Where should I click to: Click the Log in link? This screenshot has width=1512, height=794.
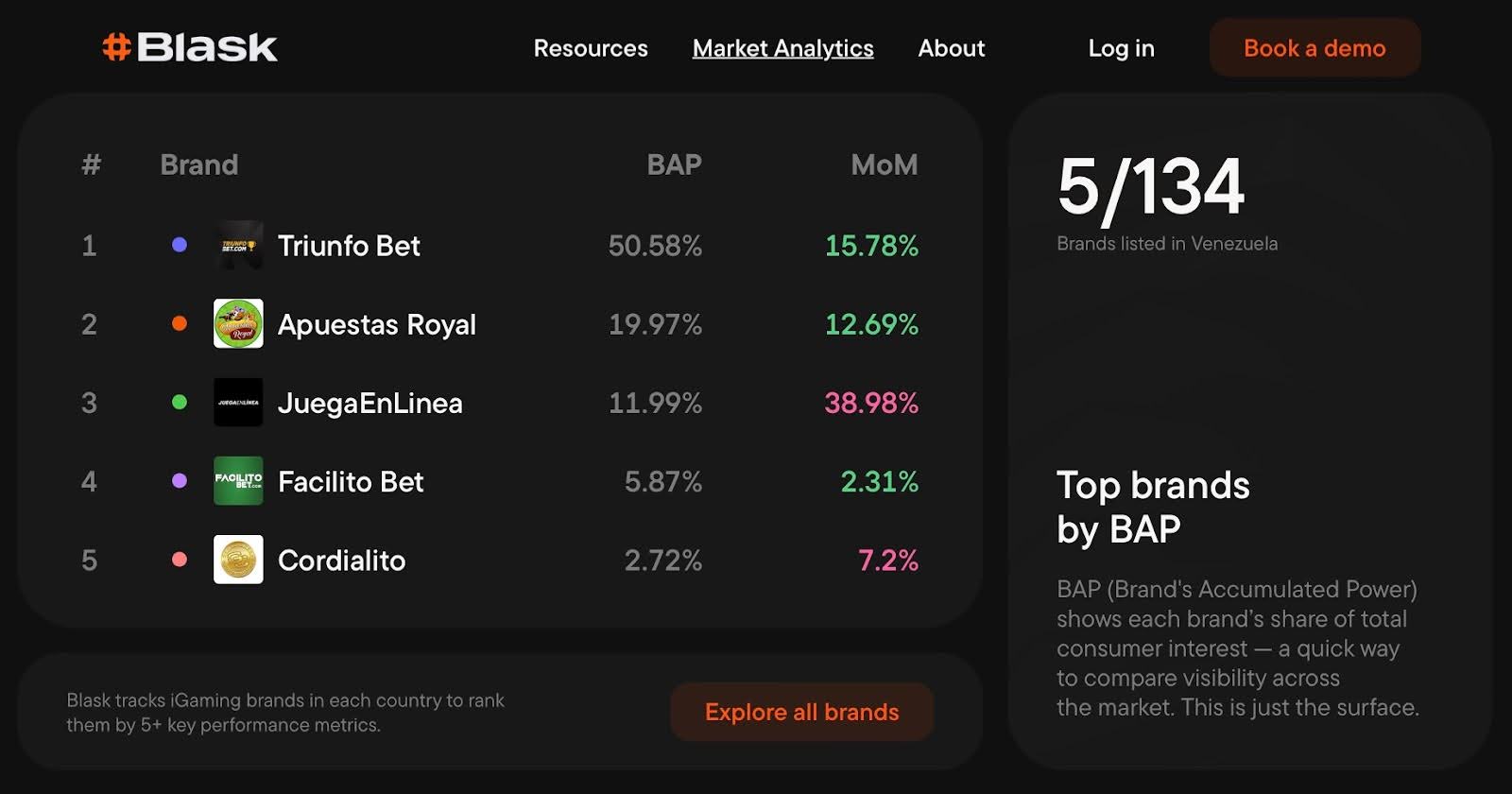click(1121, 48)
